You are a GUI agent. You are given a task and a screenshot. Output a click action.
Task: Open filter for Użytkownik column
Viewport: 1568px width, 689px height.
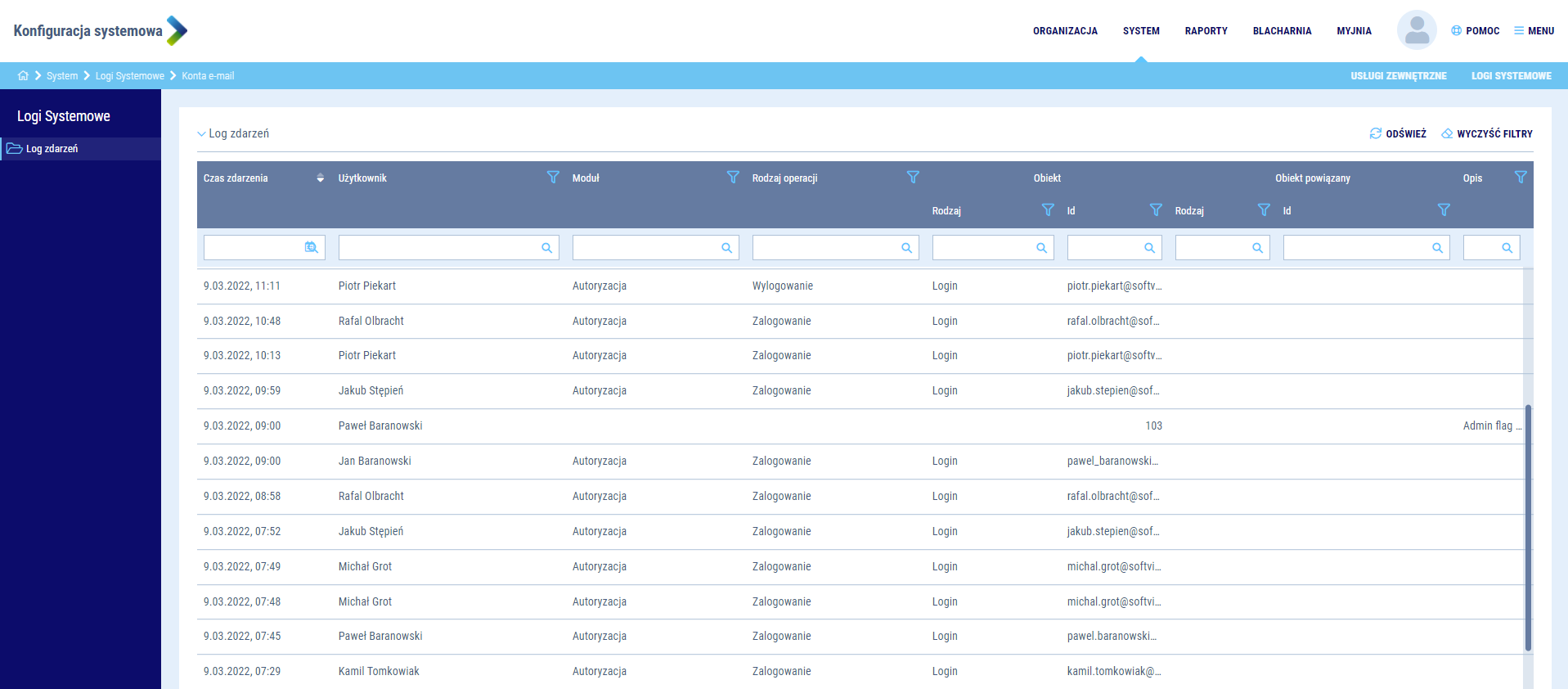pos(553,178)
